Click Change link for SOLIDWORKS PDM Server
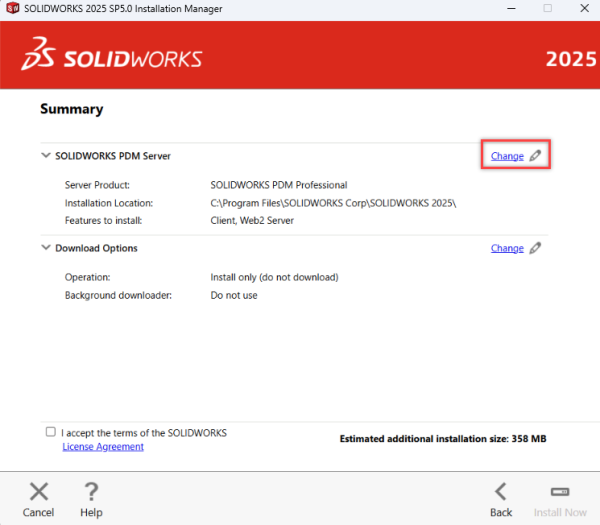Viewport: 600px width, 525px height. point(507,156)
